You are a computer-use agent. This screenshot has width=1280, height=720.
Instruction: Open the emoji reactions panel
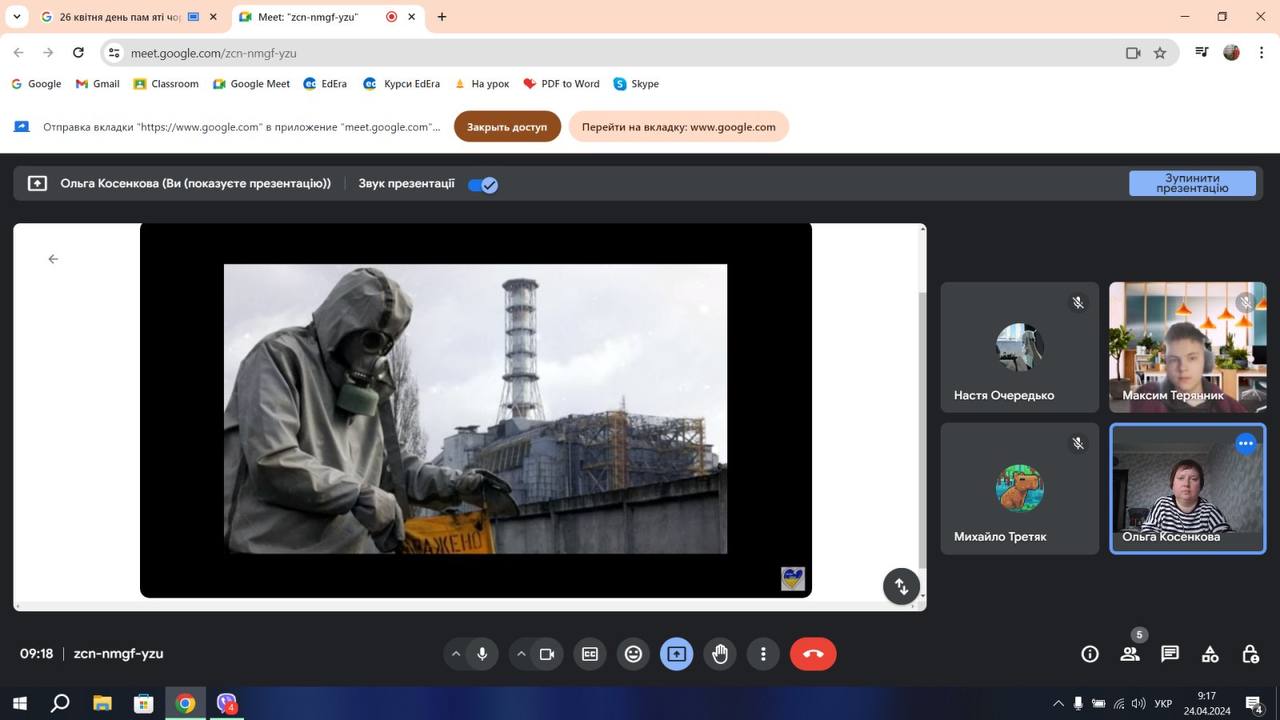coord(633,654)
